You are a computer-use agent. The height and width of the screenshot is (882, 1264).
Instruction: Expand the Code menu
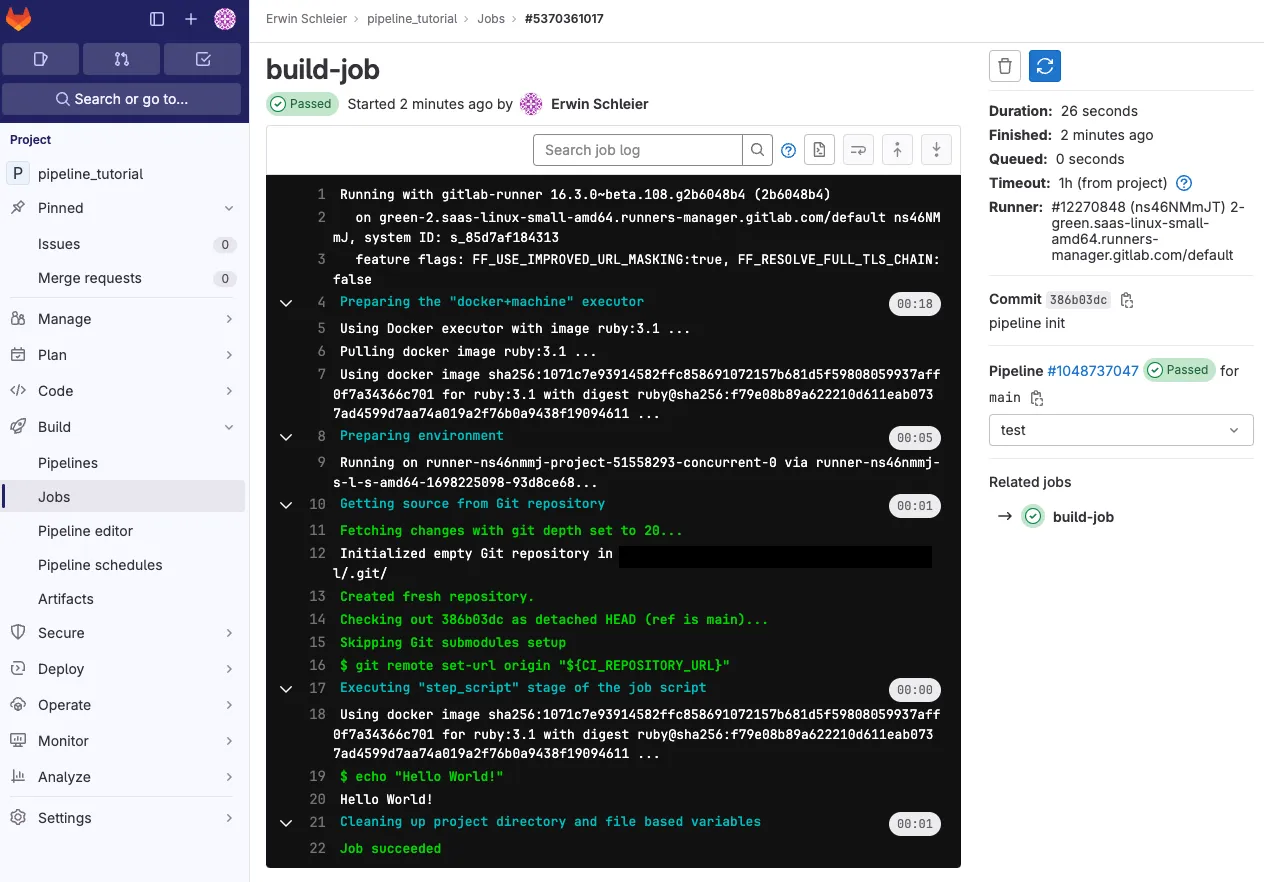(124, 391)
